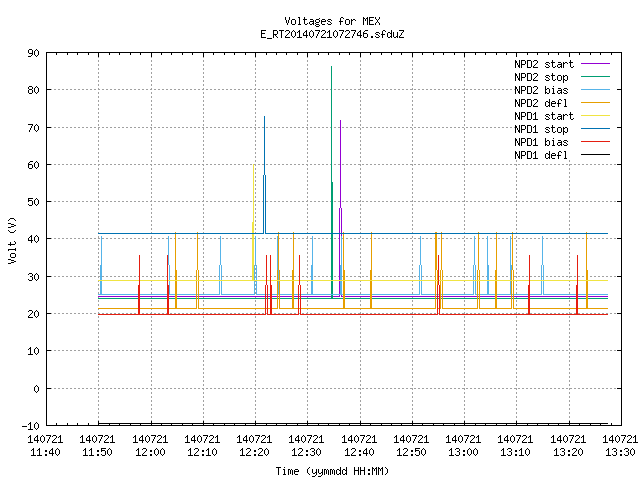Click the 'Voltages for MEX' chart title
Screen dimensions: 640x480
(332, 21)
